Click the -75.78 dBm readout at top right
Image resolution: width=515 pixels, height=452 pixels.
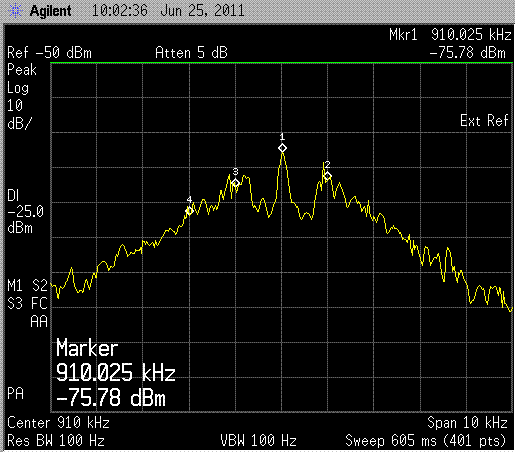coord(467,53)
